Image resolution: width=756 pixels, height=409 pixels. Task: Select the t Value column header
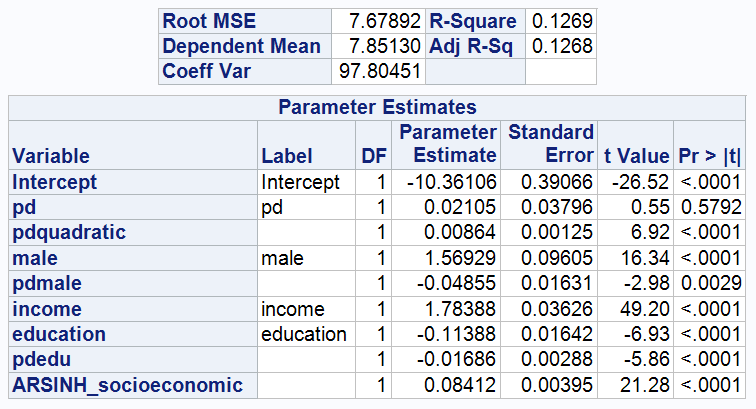(x=635, y=156)
